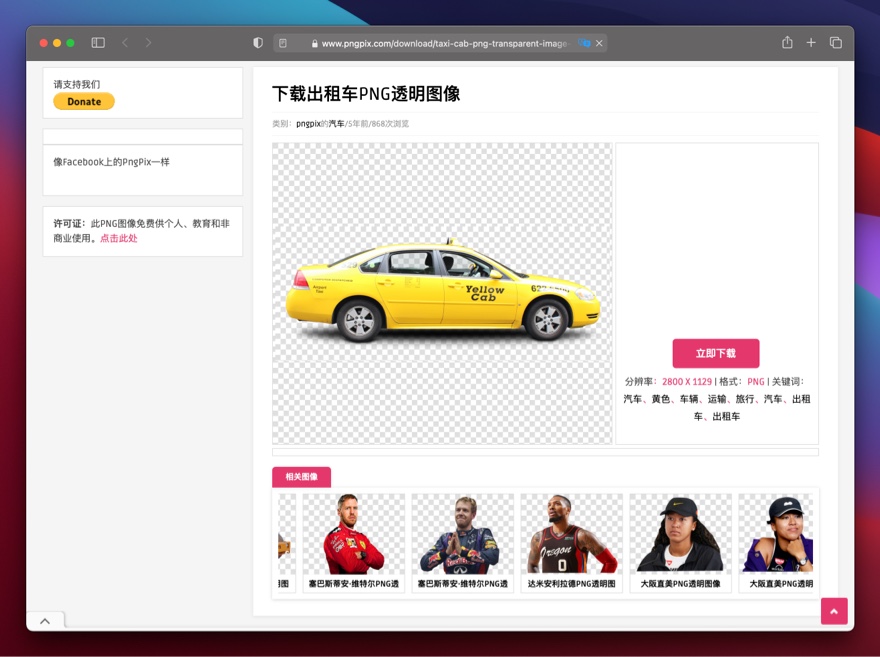Open the 点击此处 license link
The image size is (880, 657).
pyautogui.click(x=118, y=238)
